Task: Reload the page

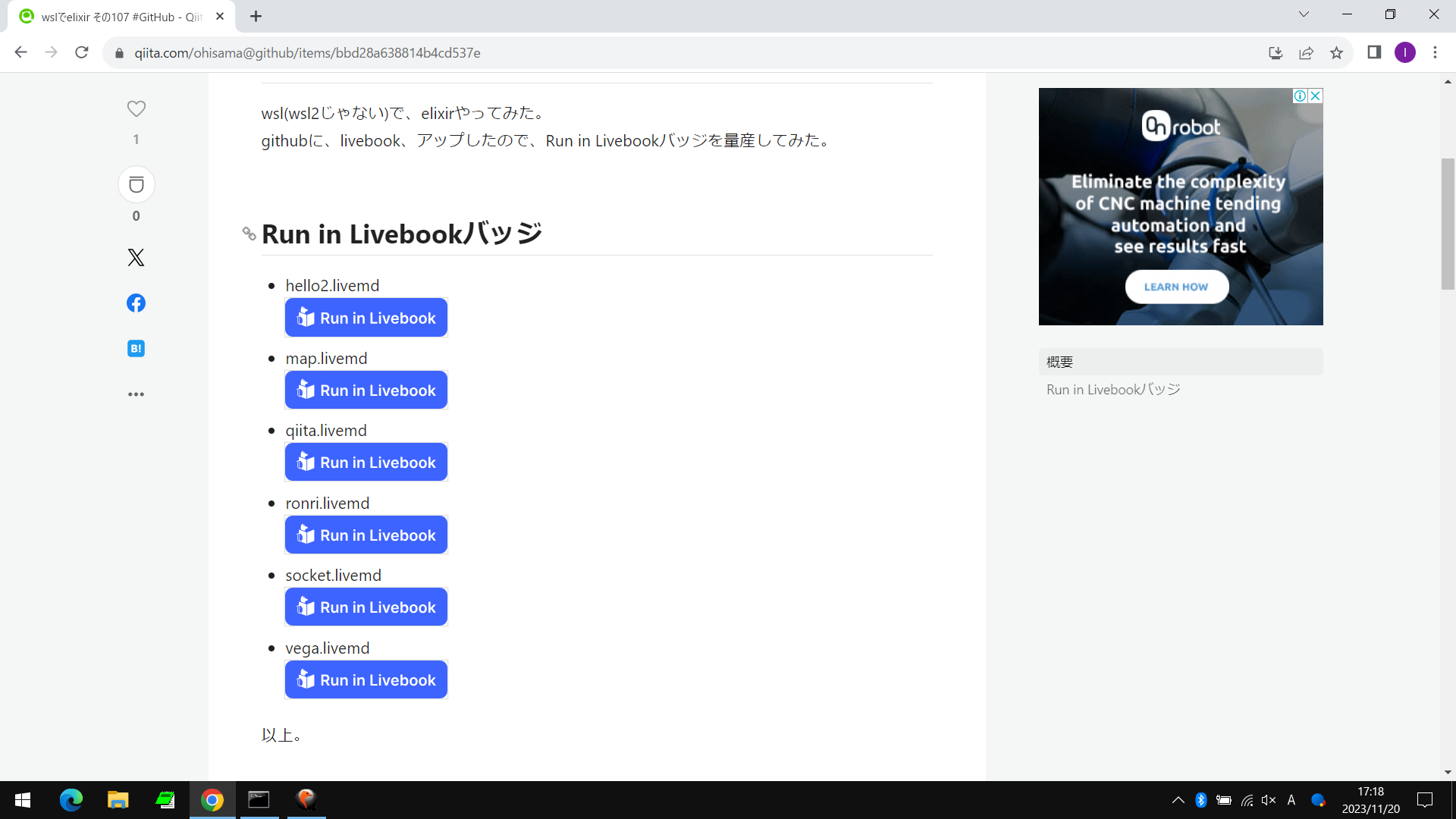Action: point(82,52)
